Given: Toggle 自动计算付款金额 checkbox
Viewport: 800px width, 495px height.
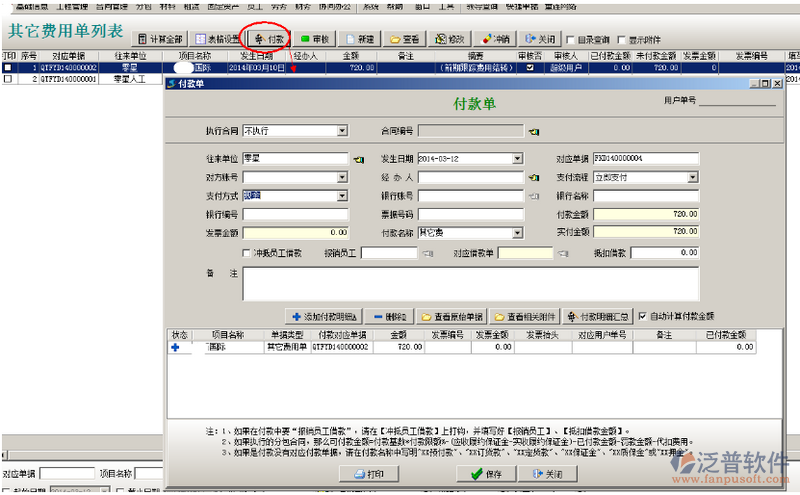Looking at the screenshot, I should (642, 316).
